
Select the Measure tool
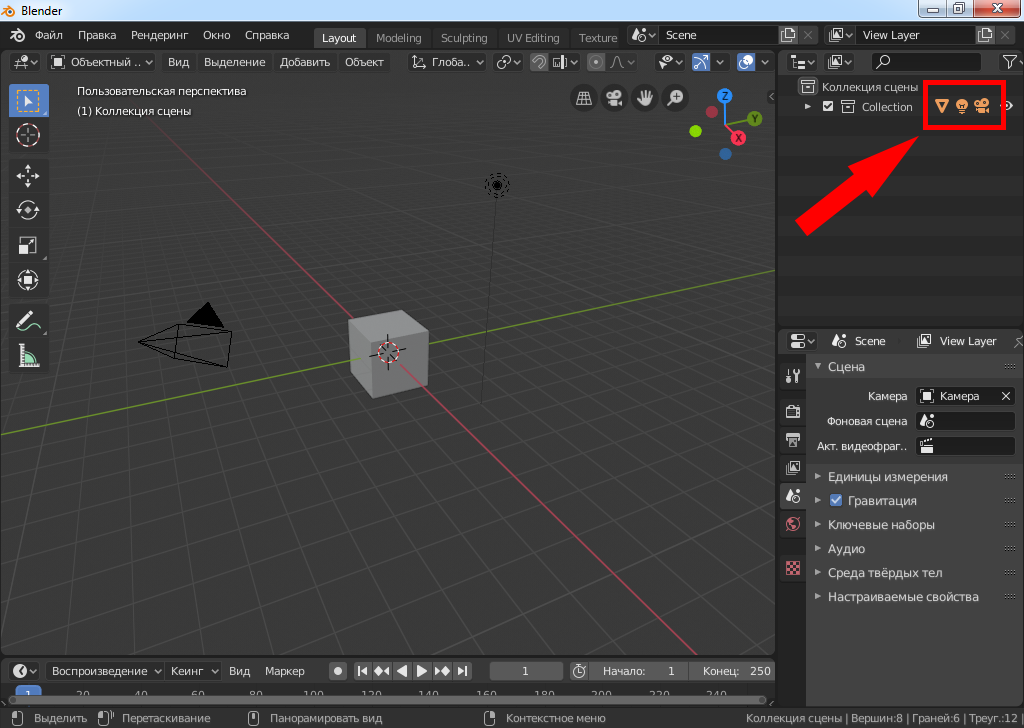click(28, 355)
